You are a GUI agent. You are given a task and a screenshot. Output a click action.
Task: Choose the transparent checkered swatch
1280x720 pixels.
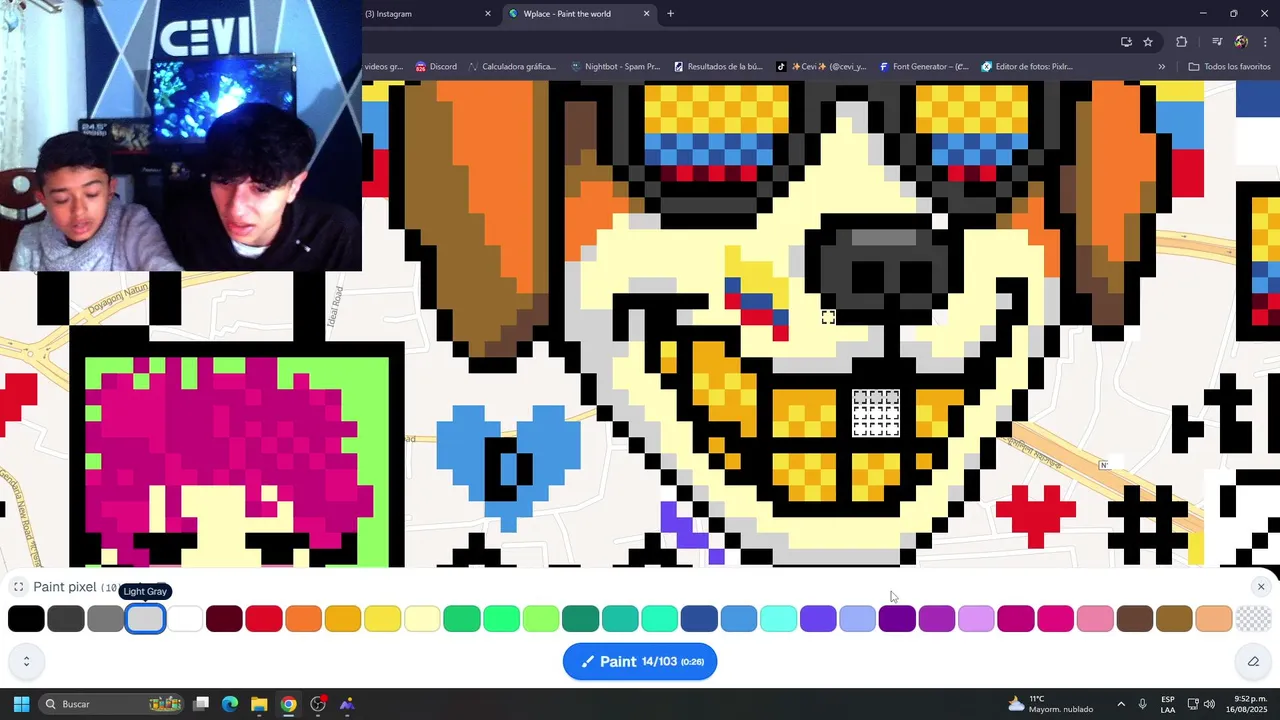(x=1254, y=619)
